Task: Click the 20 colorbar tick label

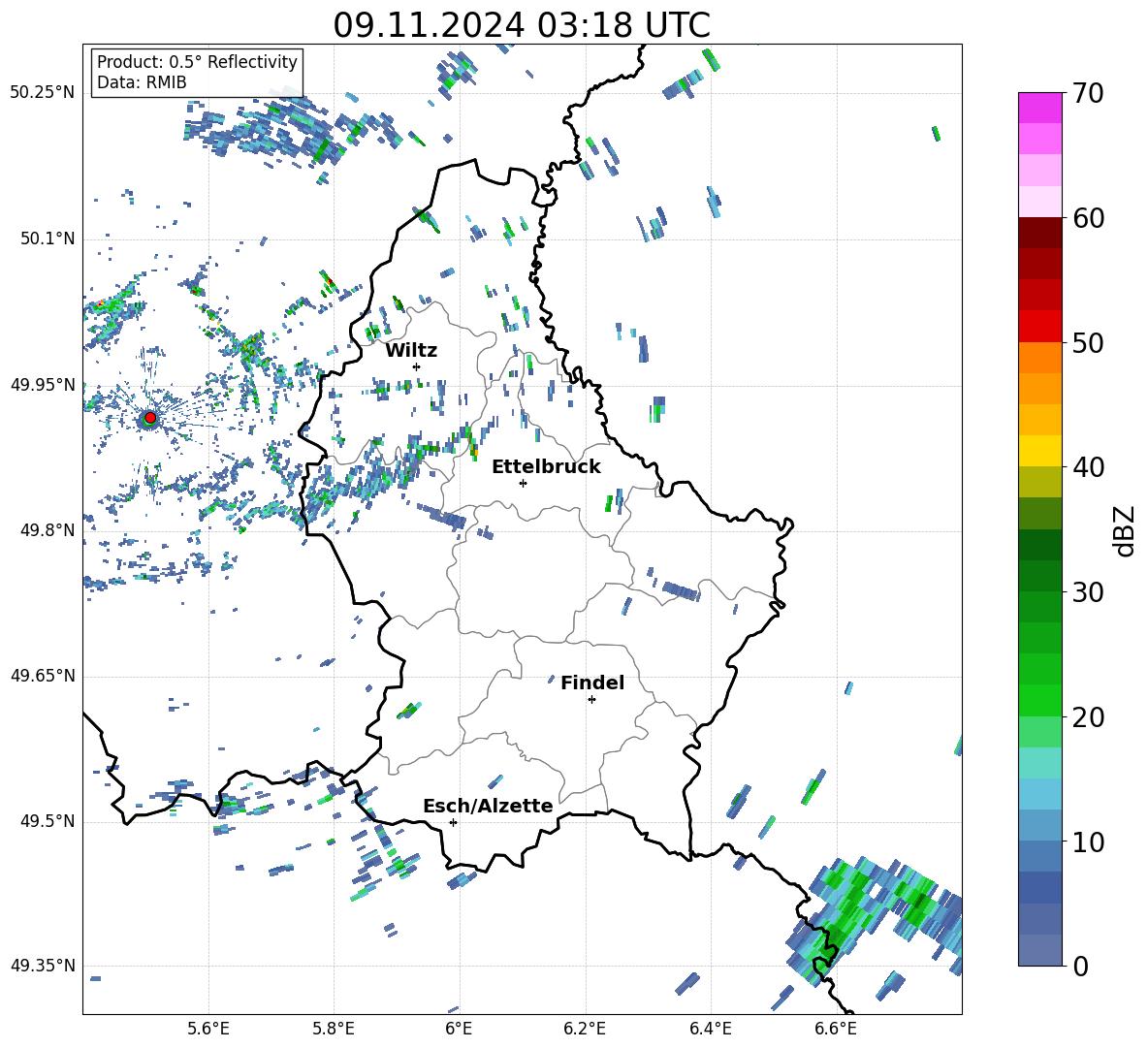Action: coord(1088,716)
